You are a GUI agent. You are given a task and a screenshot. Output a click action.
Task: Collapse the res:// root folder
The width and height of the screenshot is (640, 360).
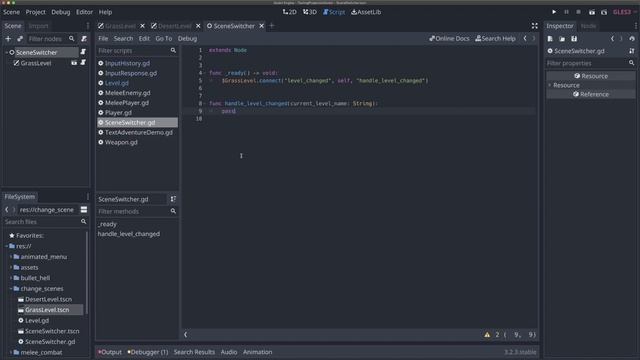pos(7,246)
